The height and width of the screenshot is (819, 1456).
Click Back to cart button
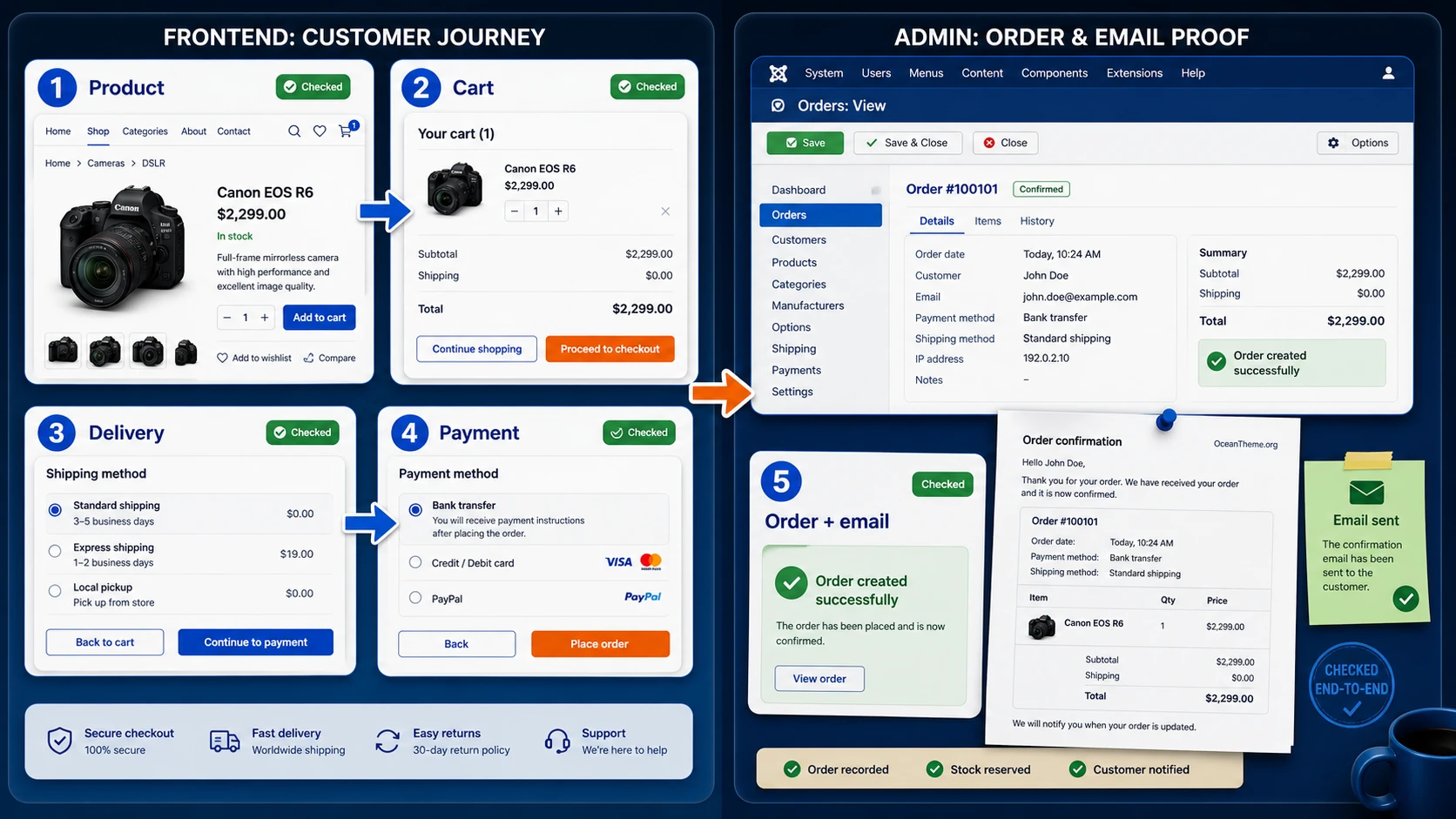point(104,642)
